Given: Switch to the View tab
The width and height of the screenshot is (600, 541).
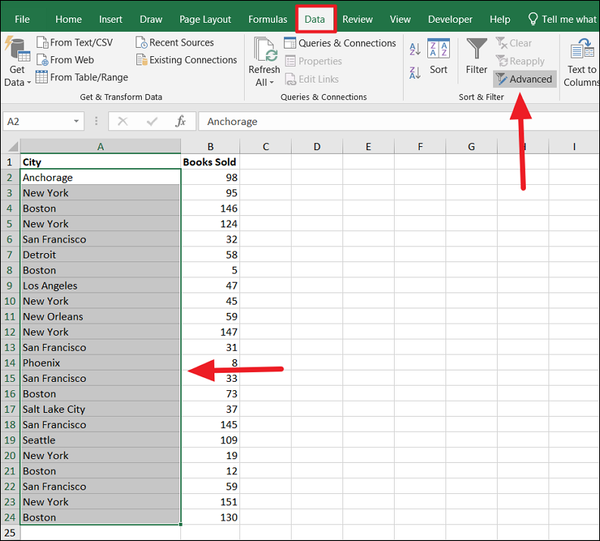Looking at the screenshot, I should 400,19.
